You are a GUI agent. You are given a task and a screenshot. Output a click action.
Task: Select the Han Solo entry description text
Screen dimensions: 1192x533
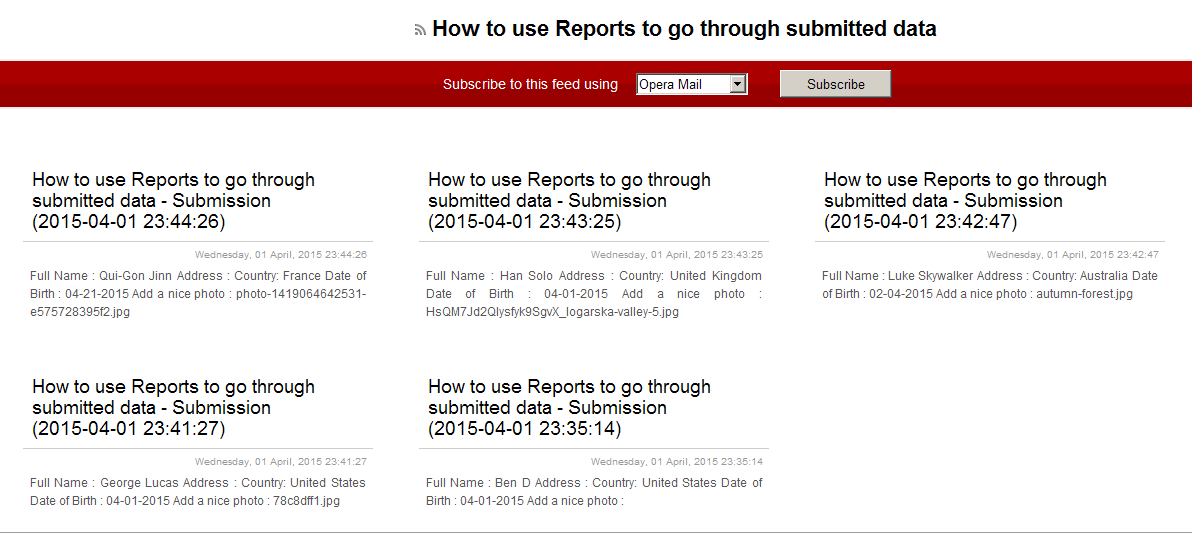click(594, 294)
